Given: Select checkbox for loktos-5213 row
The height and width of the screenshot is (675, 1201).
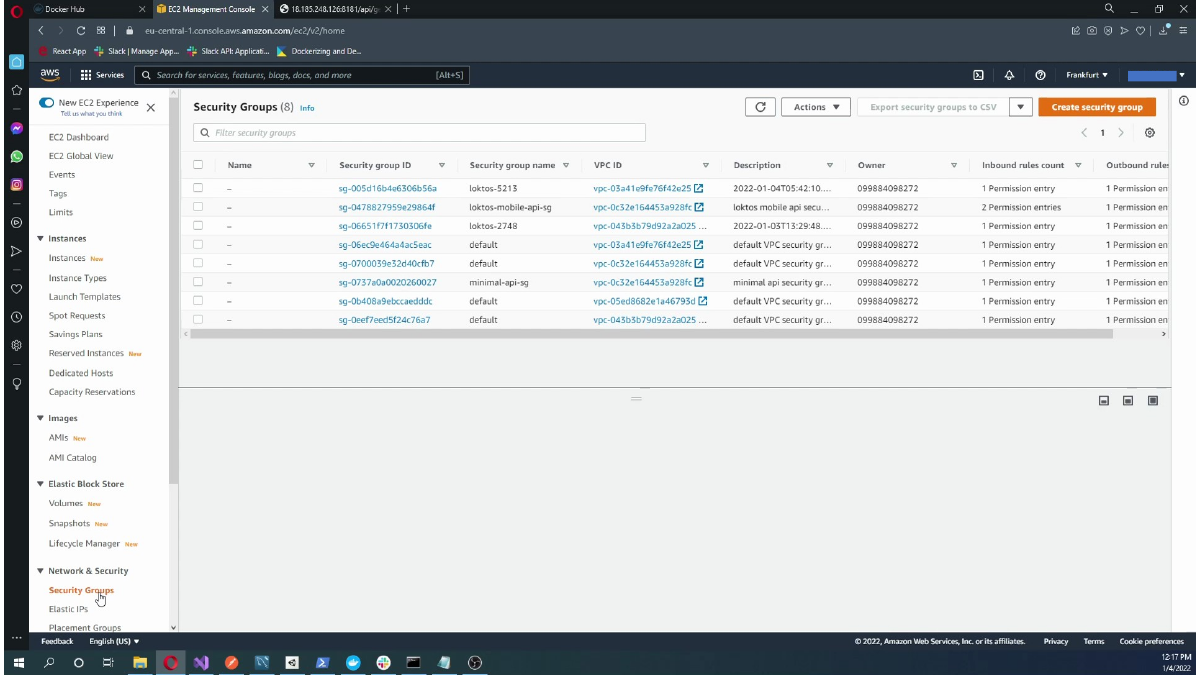Looking at the screenshot, I should 198,188.
